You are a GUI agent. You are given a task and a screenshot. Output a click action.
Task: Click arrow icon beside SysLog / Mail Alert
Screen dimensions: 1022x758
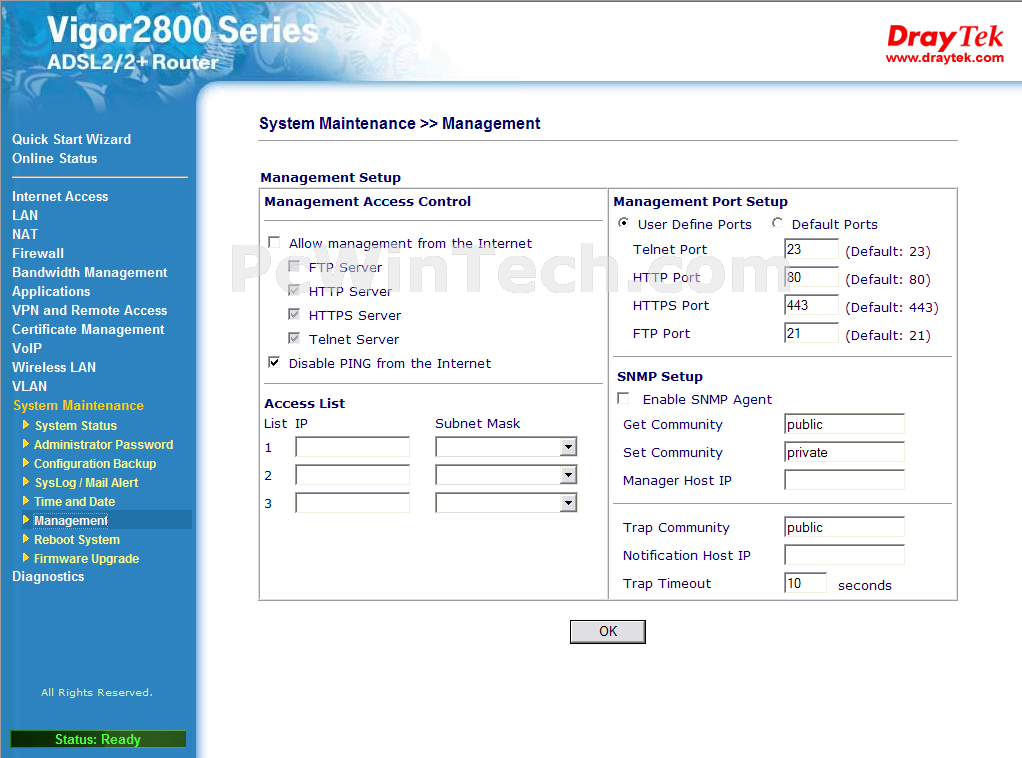tap(26, 482)
